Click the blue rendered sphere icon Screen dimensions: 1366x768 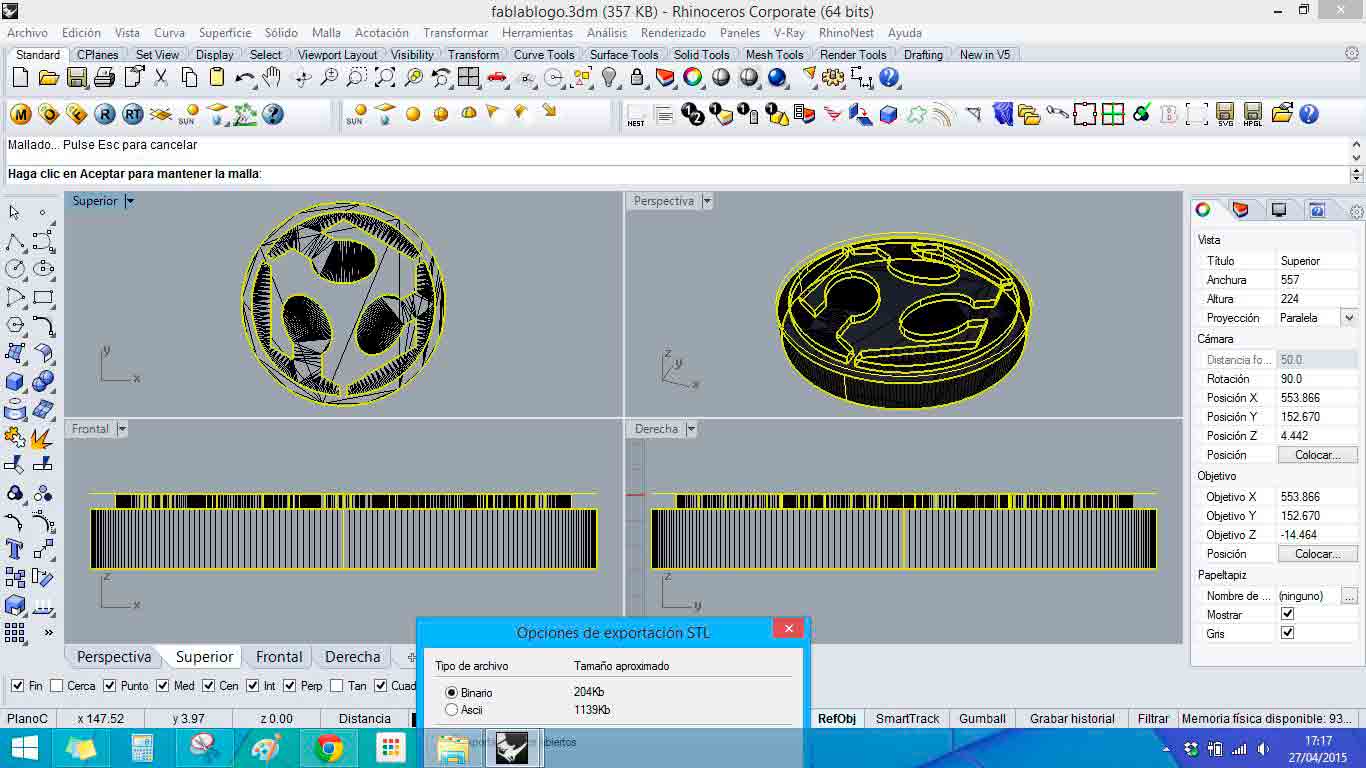point(777,78)
